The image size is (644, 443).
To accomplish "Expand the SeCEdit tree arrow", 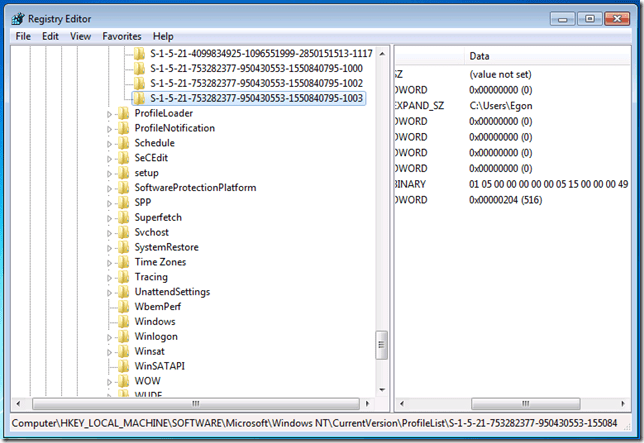I will [x=110, y=158].
